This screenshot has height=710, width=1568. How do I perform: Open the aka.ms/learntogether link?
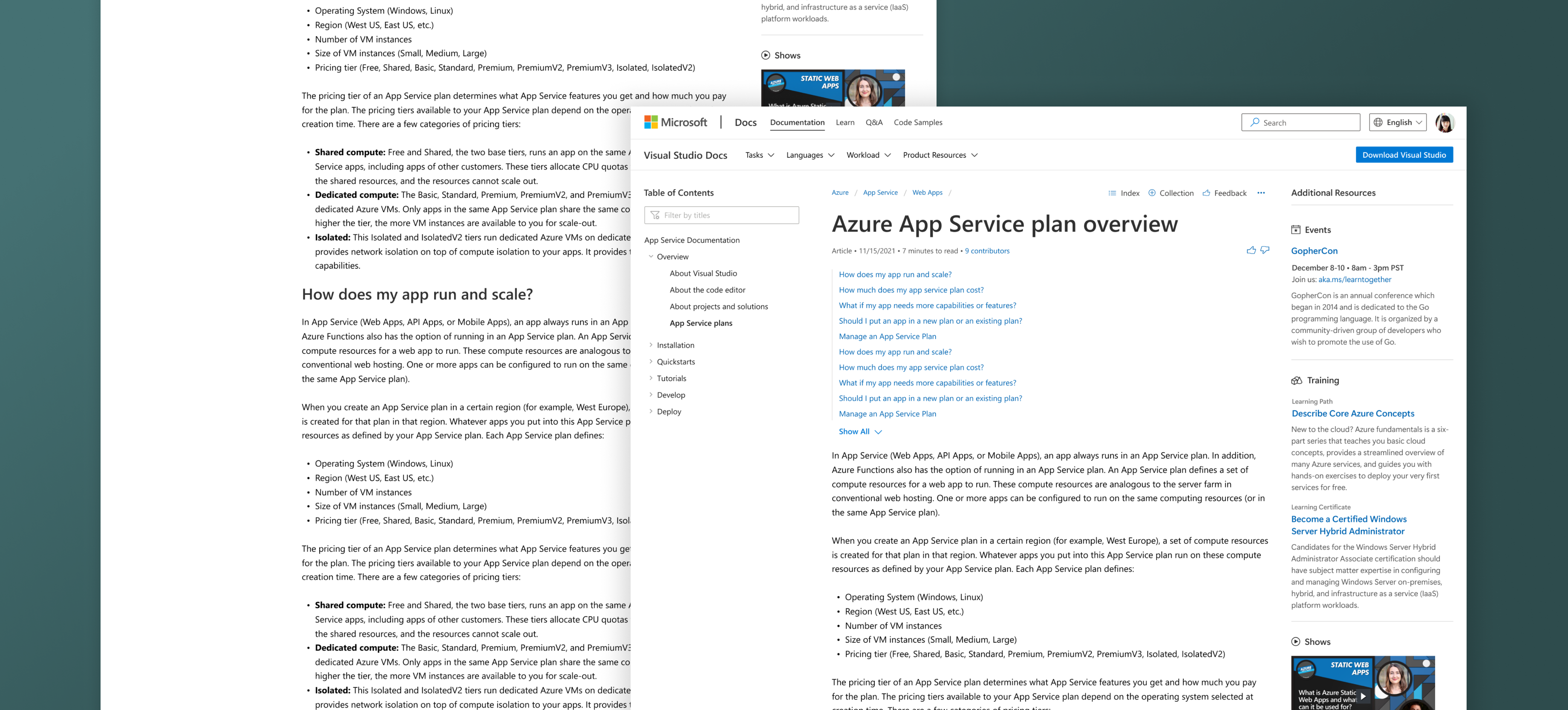(x=1355, y=280)
